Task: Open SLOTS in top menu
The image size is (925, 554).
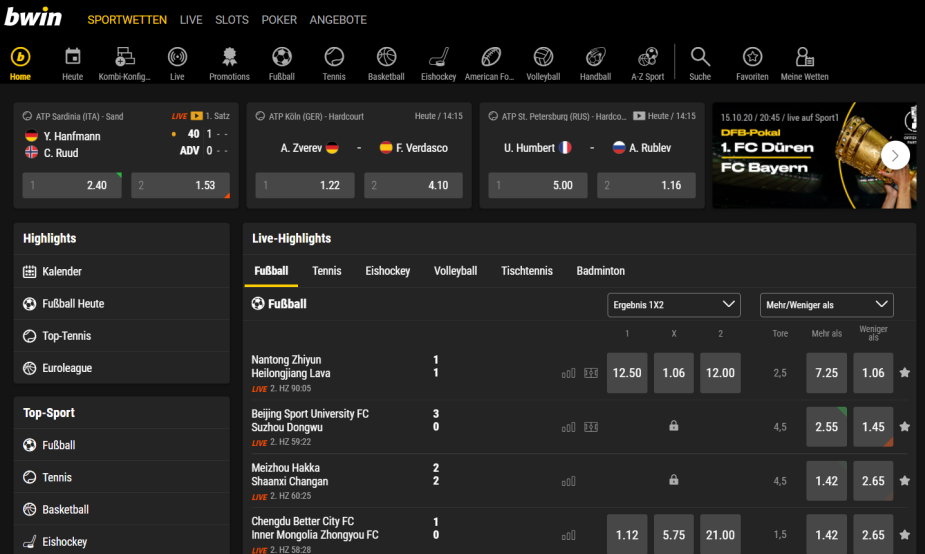Action: tap(232, 19)
